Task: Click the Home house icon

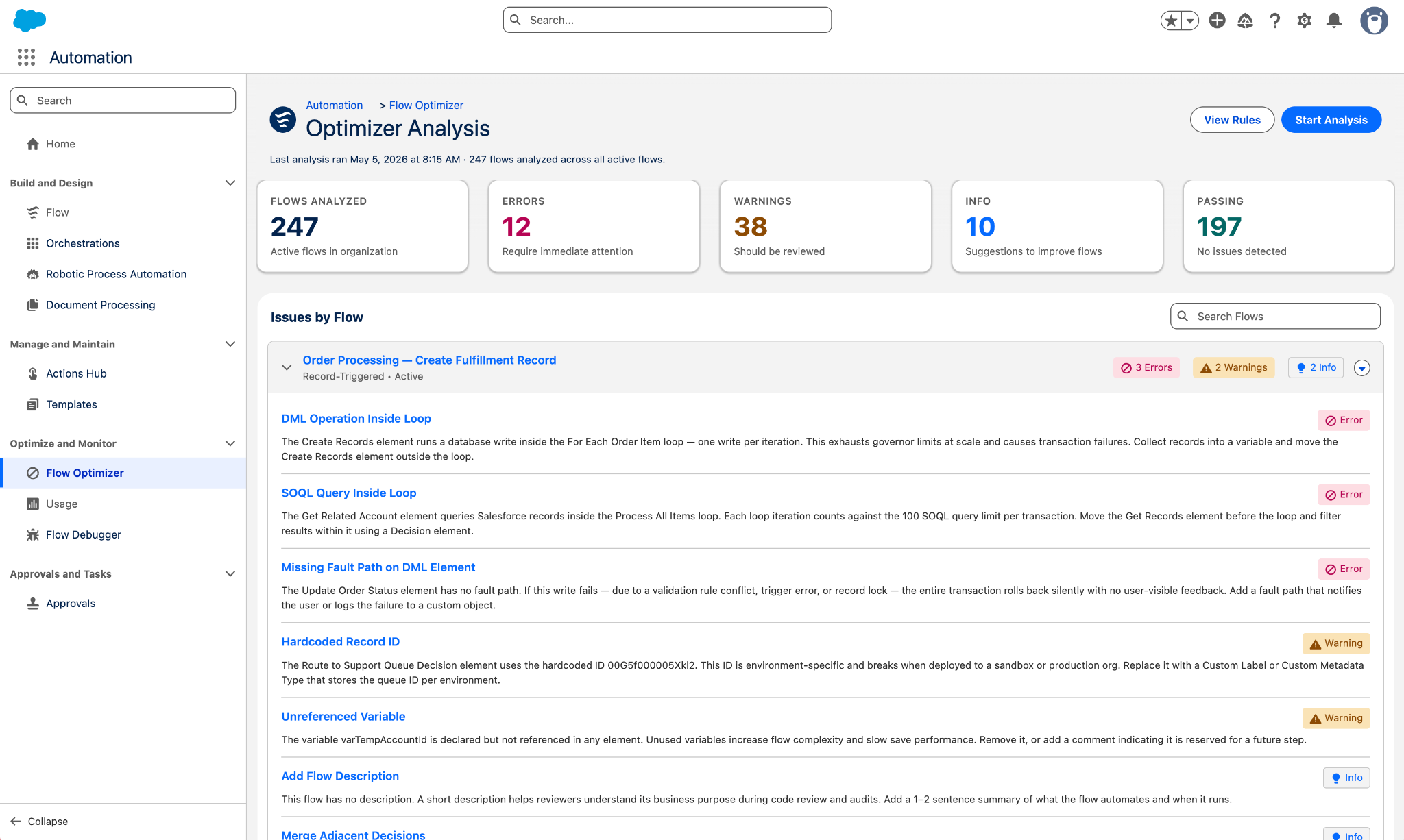Action: (x=33, y=144)
